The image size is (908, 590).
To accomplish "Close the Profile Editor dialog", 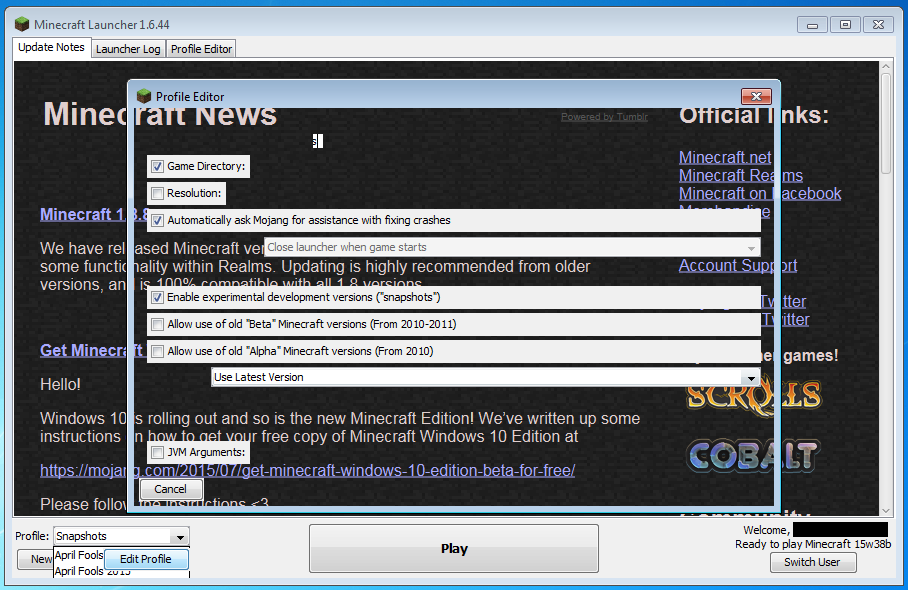I will pyautogui.click(x=756, y=96).
